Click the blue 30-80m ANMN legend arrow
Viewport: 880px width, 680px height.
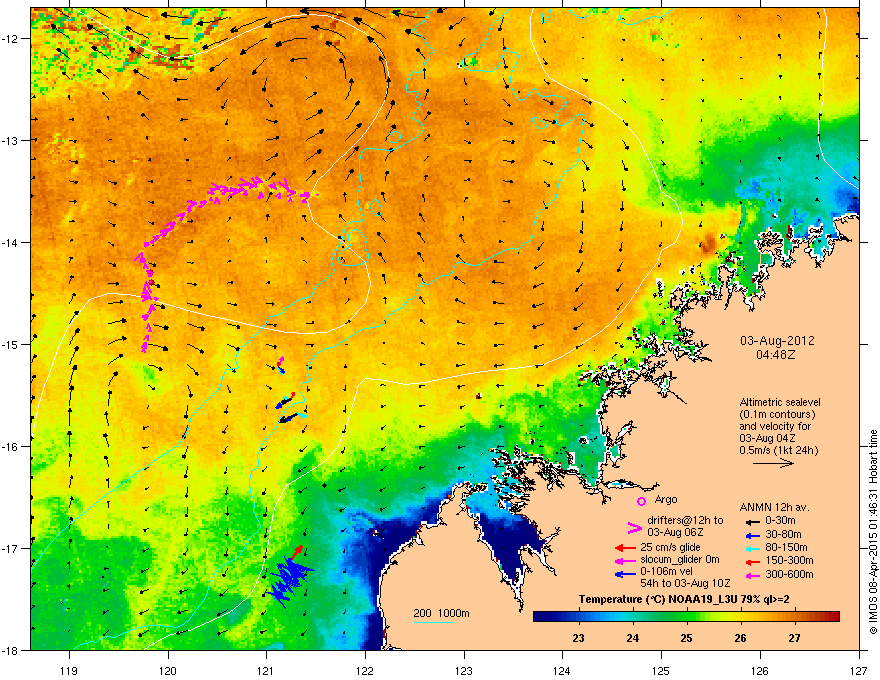751,535
